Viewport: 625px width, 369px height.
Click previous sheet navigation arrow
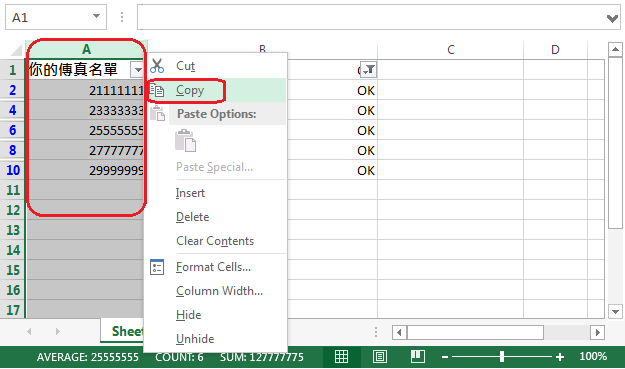tap(29, 332)
